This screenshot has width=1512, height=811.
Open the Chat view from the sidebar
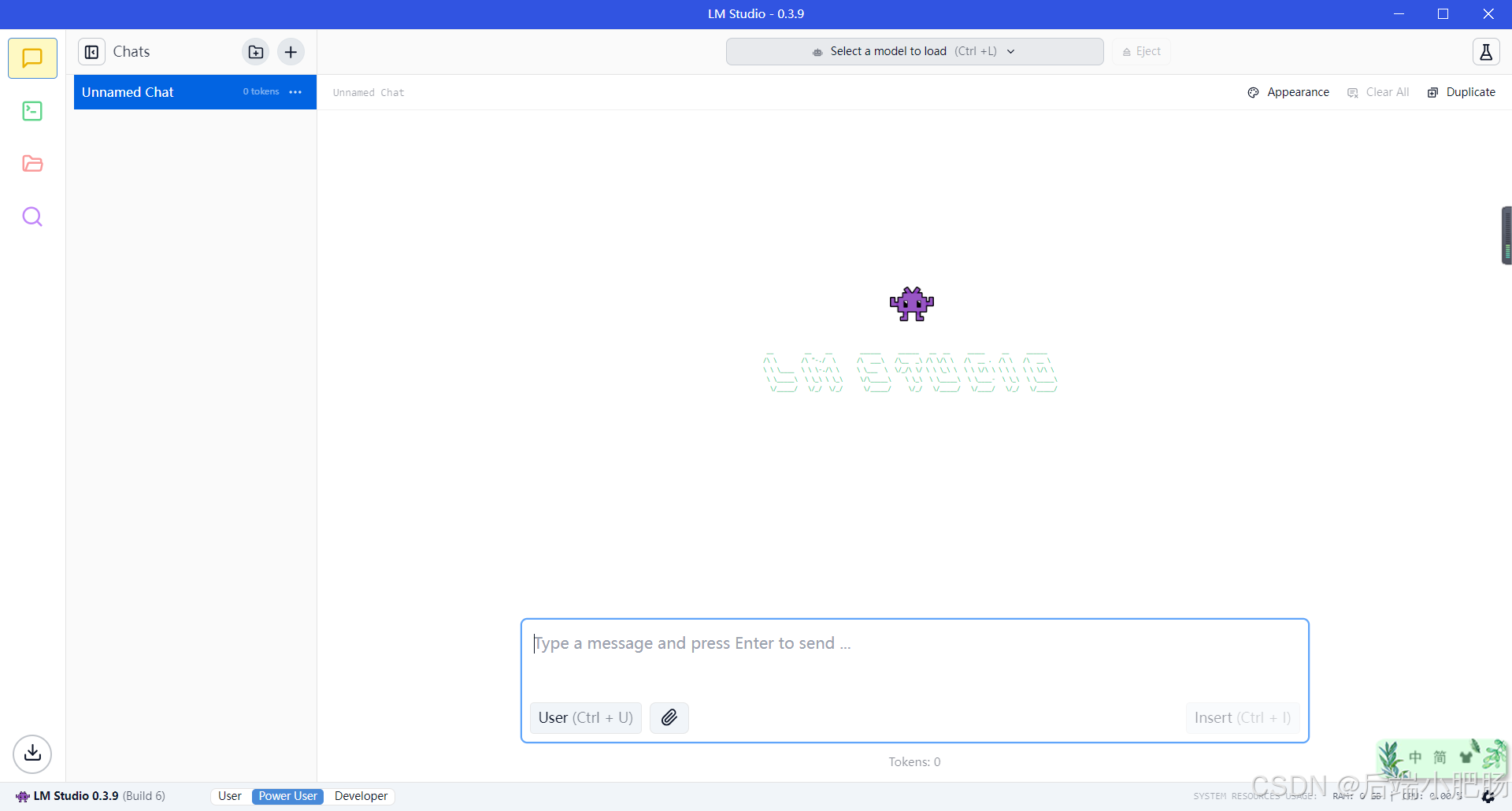(32, 58)
